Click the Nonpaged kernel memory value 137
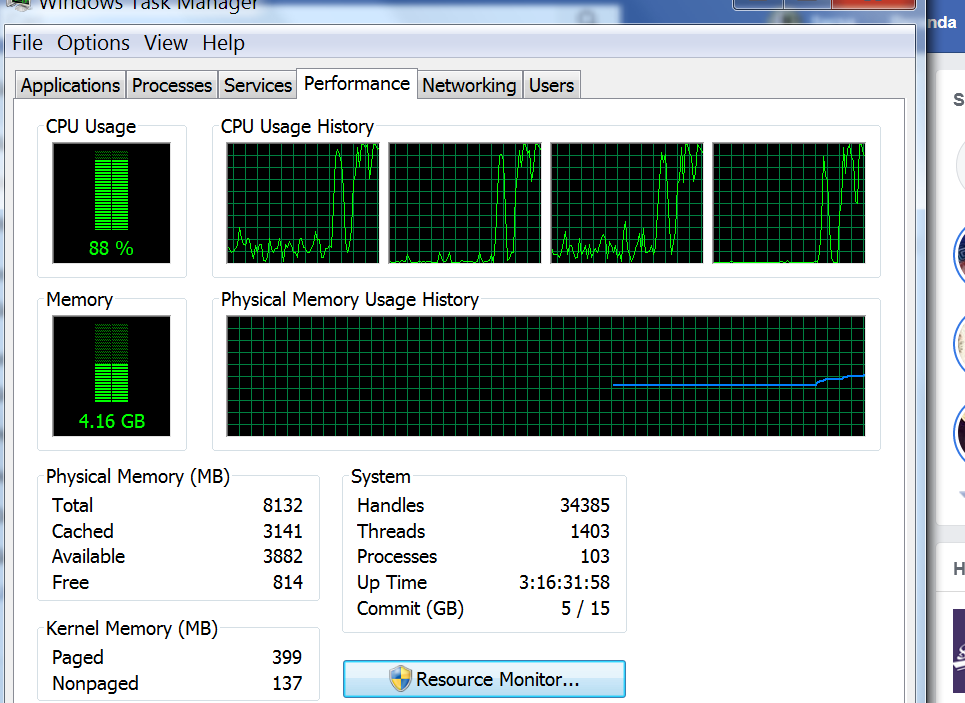This screenshot has width=965, height=703. tap(287, 683)
